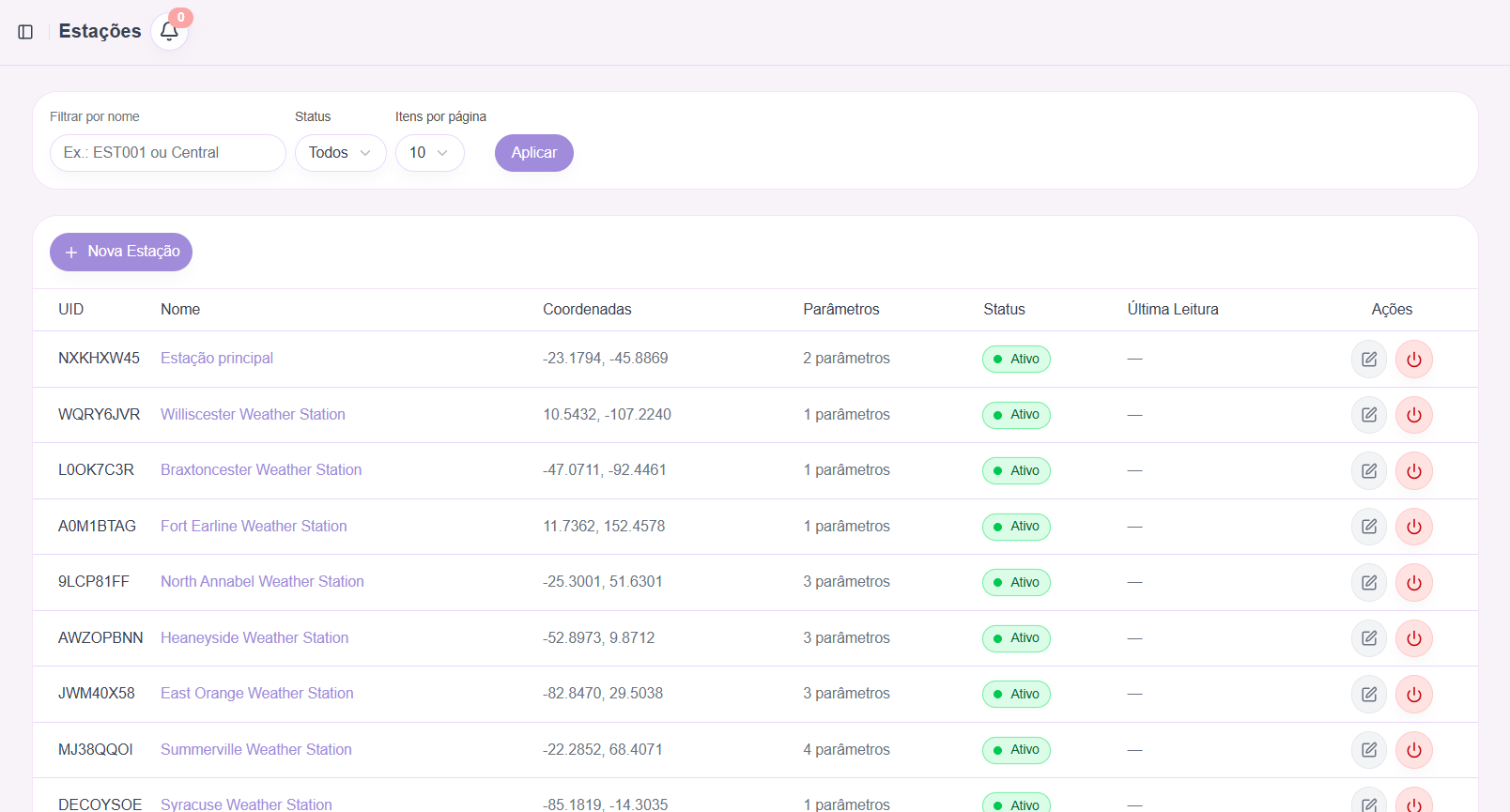Open the Status filter dropdown
Image resolution: width=1510 pixels, height=812 pixels.
pos(340,153)
